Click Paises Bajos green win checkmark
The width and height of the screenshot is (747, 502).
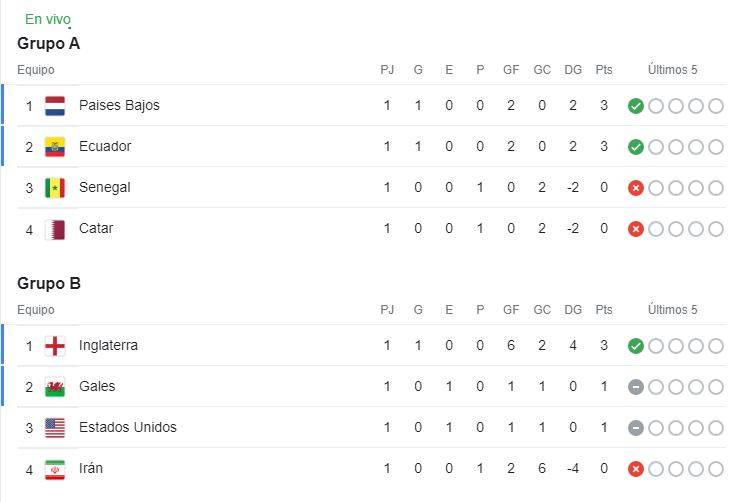636,106
